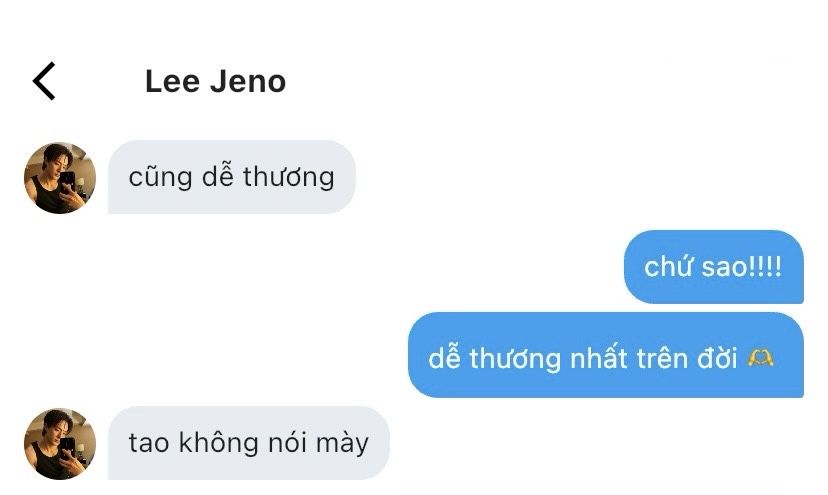Click the word "Jeno" in the header
The height and width of the screenshot is (495, 828).
pyautogui.click(x=248, y=81)
